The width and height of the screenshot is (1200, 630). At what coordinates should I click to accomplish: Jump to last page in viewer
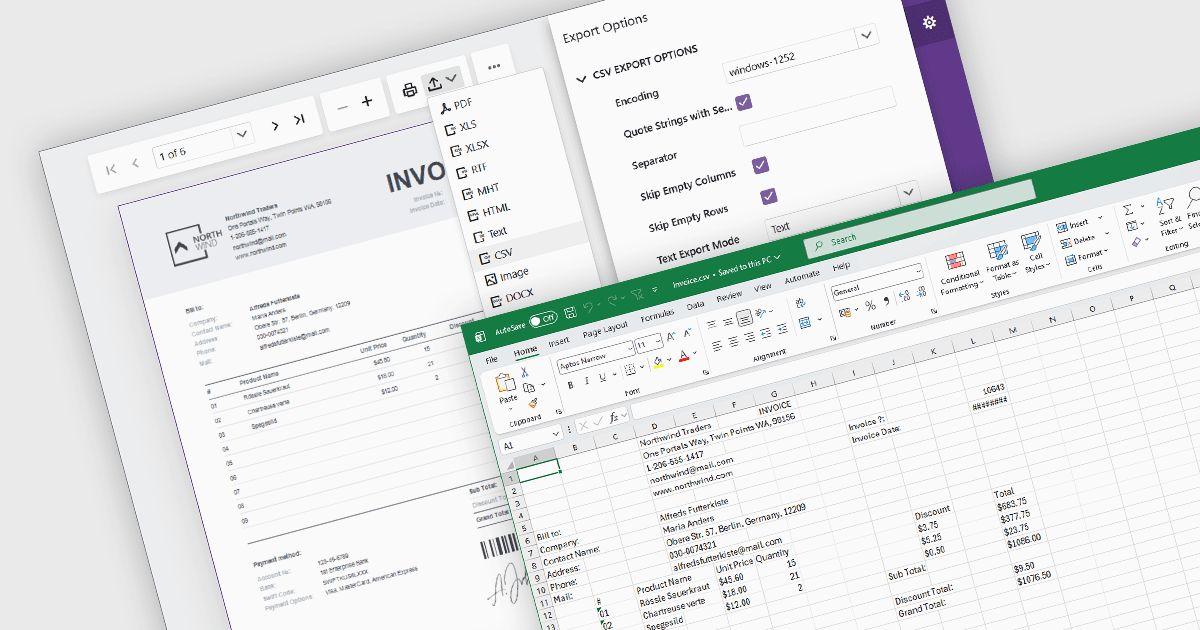(x=298, y=120)
